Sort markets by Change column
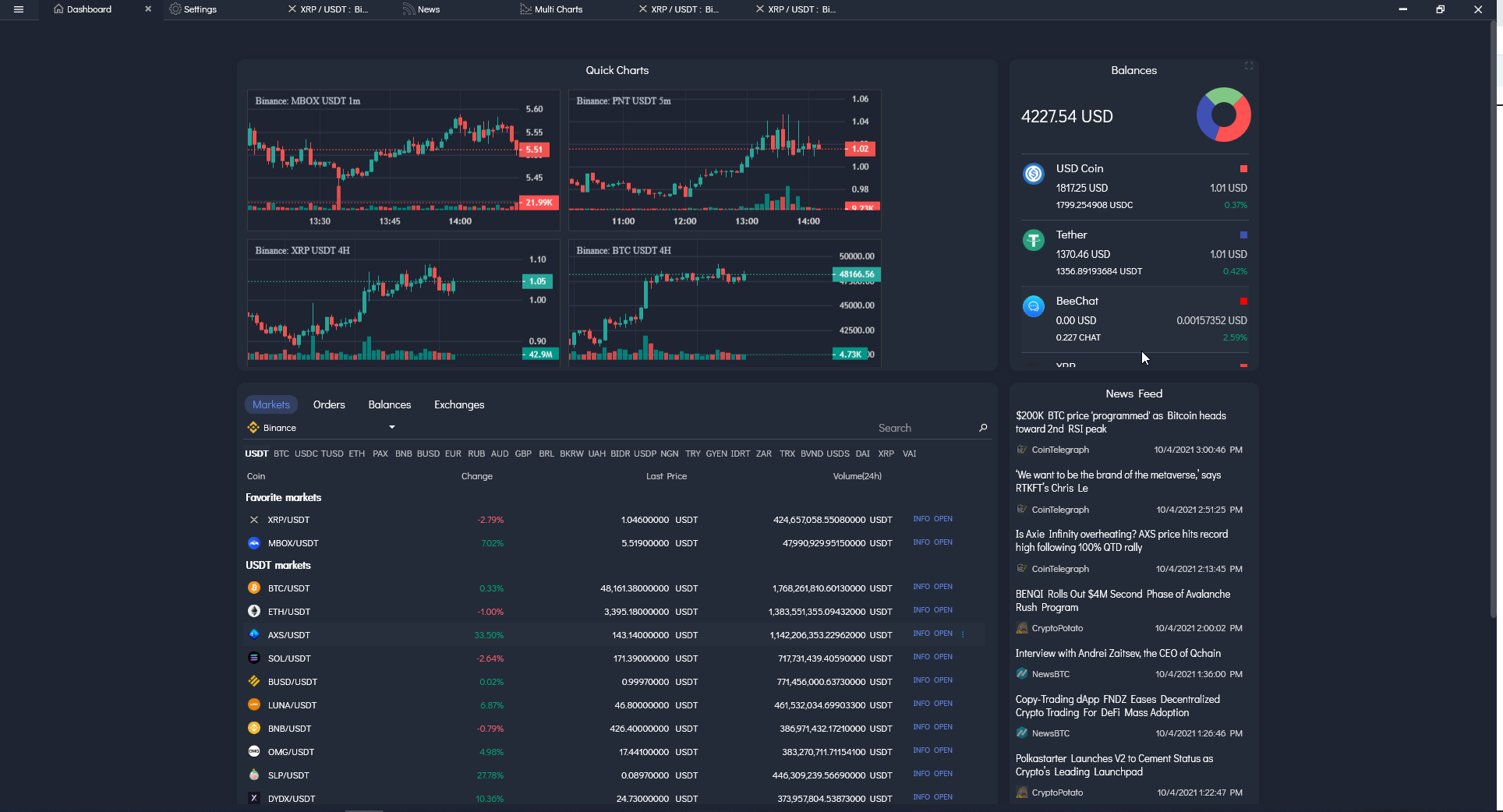Image resolution: width=1503 pixels, height=812 pixels. click(477, 476)
